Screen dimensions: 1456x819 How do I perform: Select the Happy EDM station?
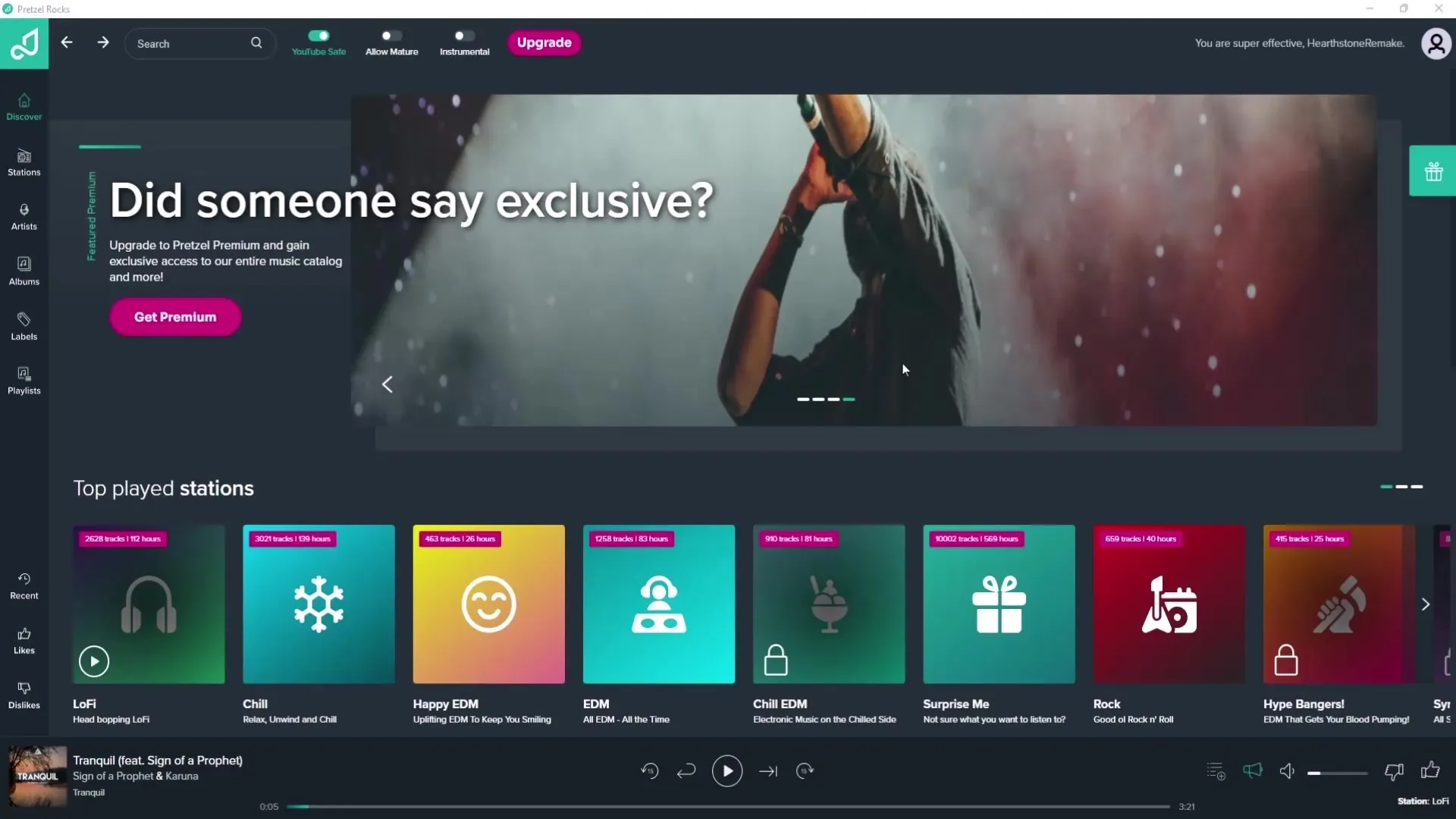[x=489, y=604]
